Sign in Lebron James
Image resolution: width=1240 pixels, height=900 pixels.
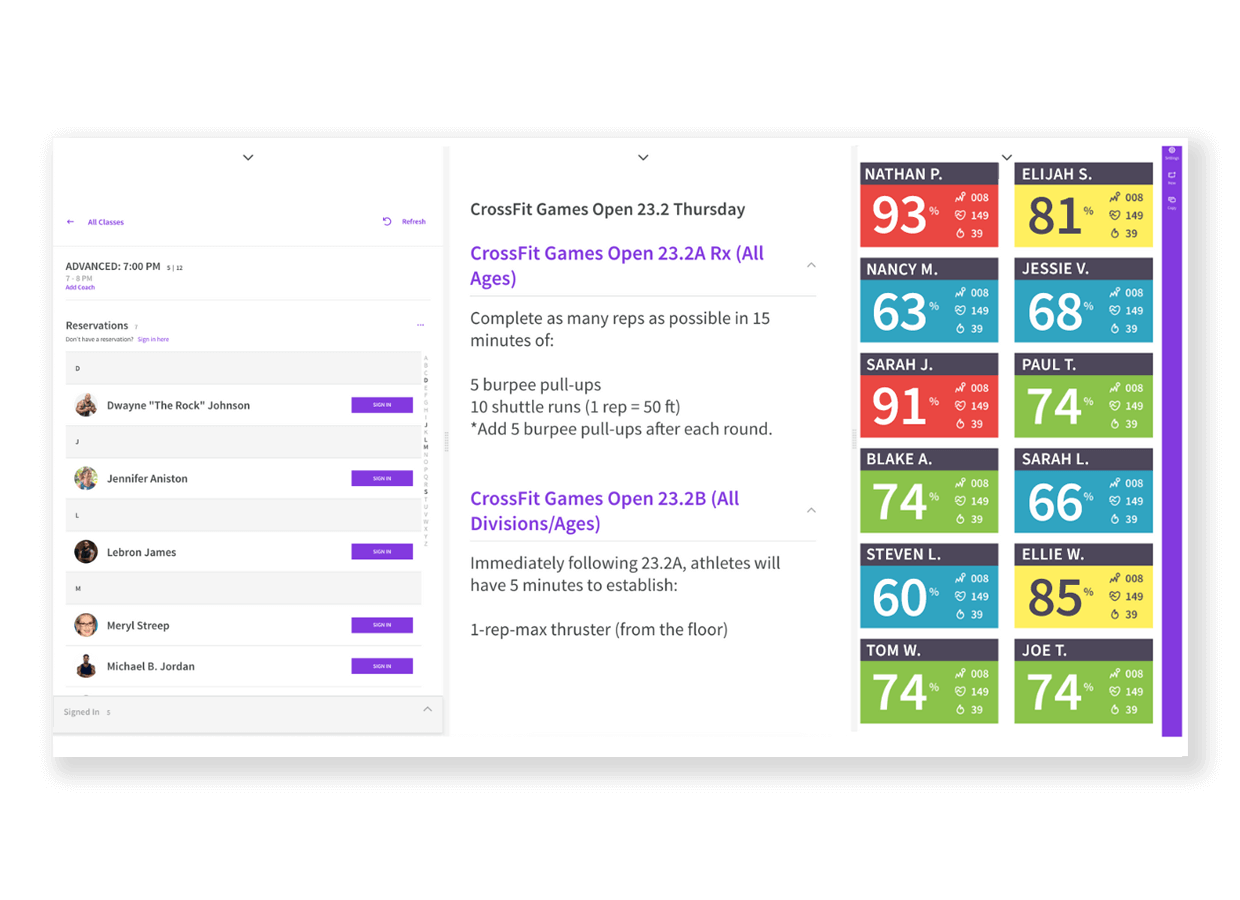coord(382,551)
